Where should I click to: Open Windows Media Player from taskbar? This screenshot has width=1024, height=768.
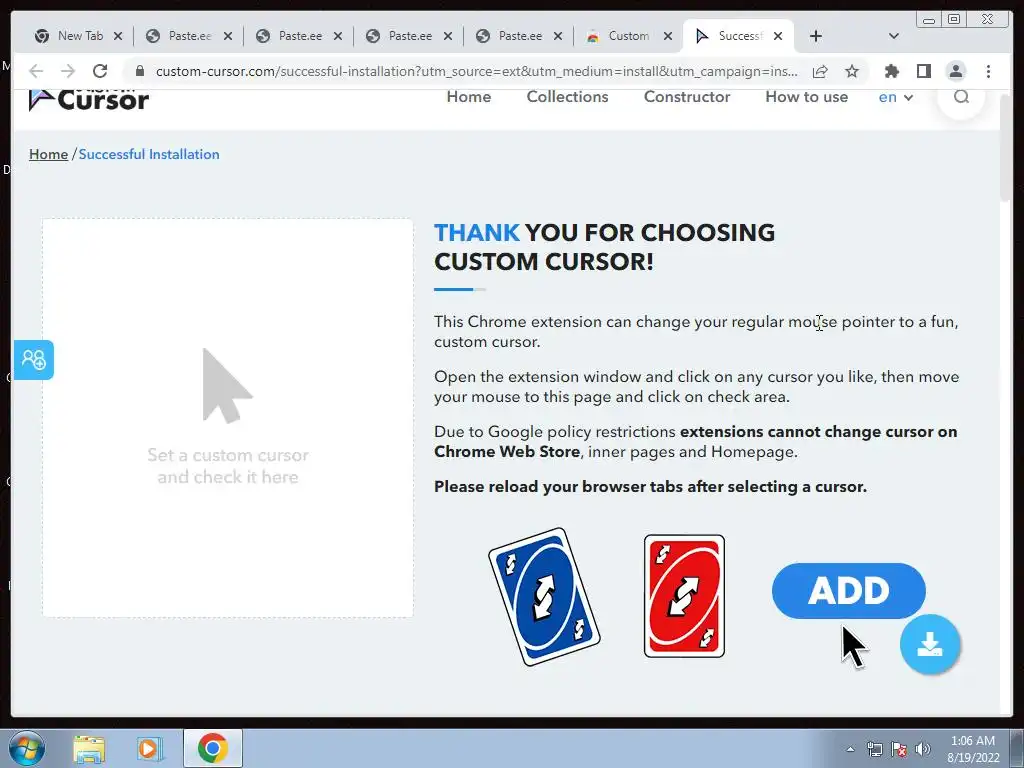point(150,748)
